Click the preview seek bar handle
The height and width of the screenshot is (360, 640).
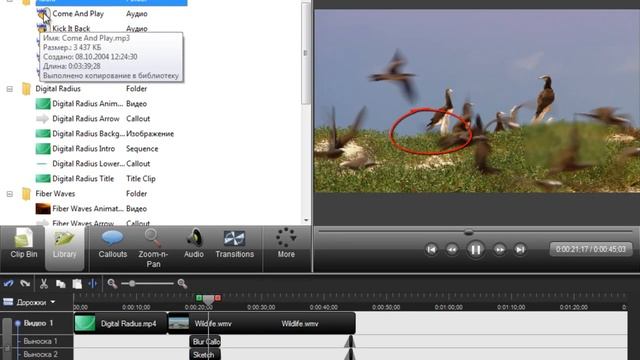tap(469, 232)
